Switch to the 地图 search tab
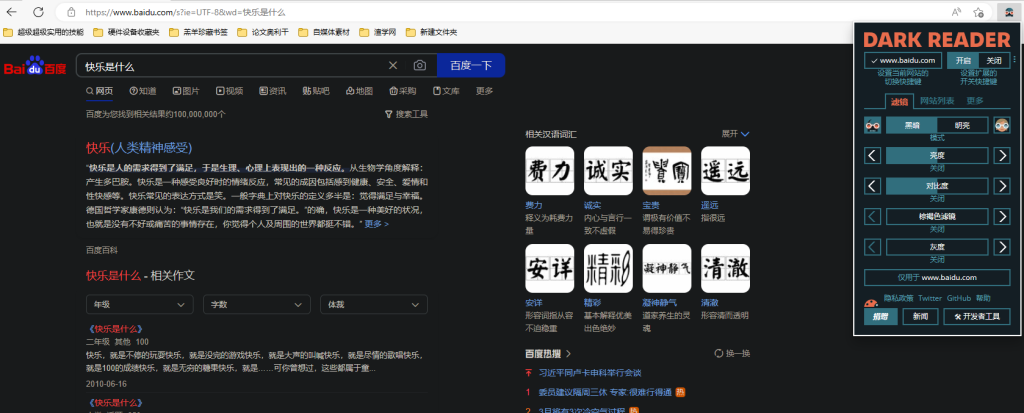The height and width of the screenshot is (413, 1024). click(x=359, y=91)
